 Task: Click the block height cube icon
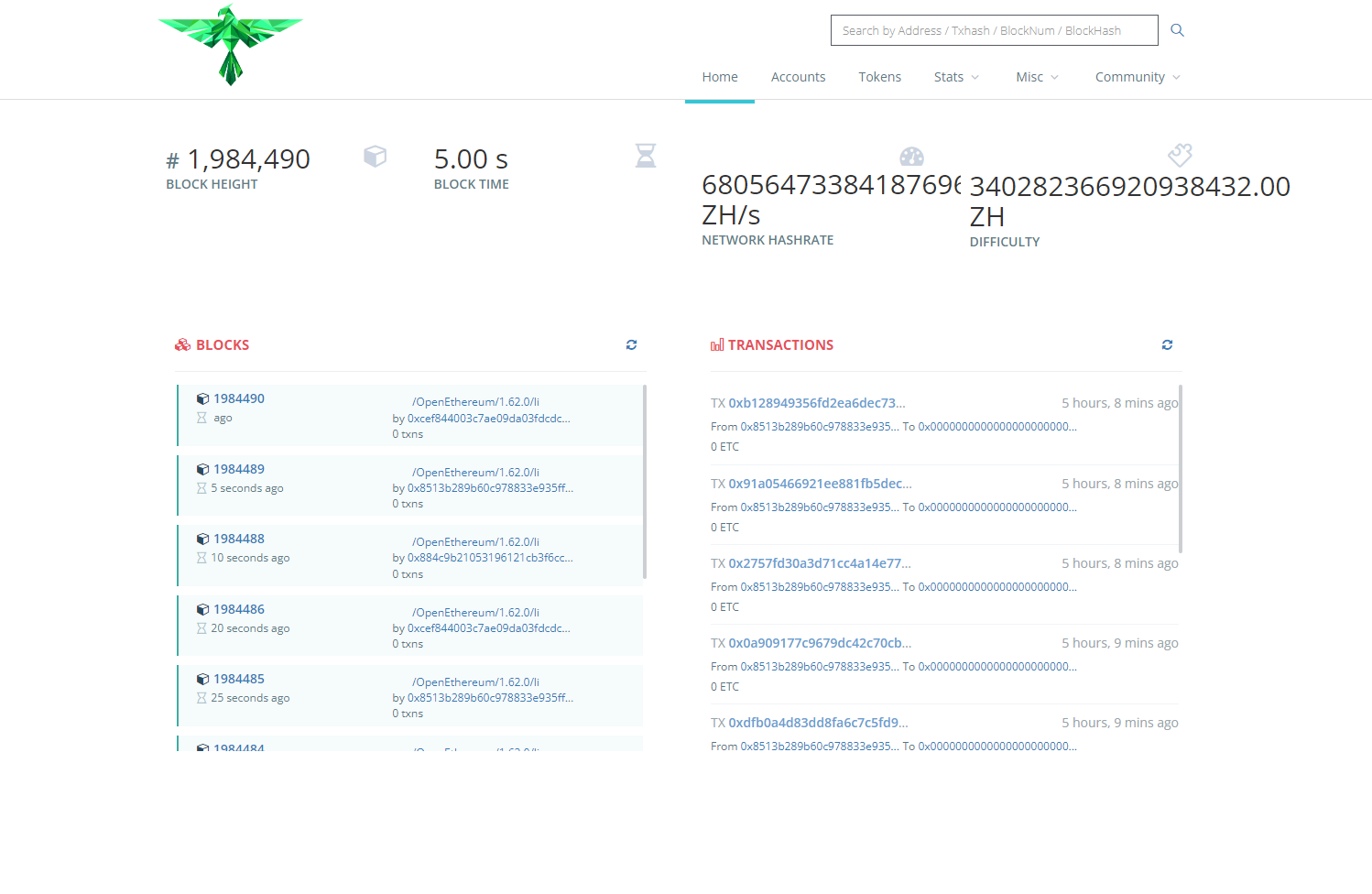pos(375,156)
